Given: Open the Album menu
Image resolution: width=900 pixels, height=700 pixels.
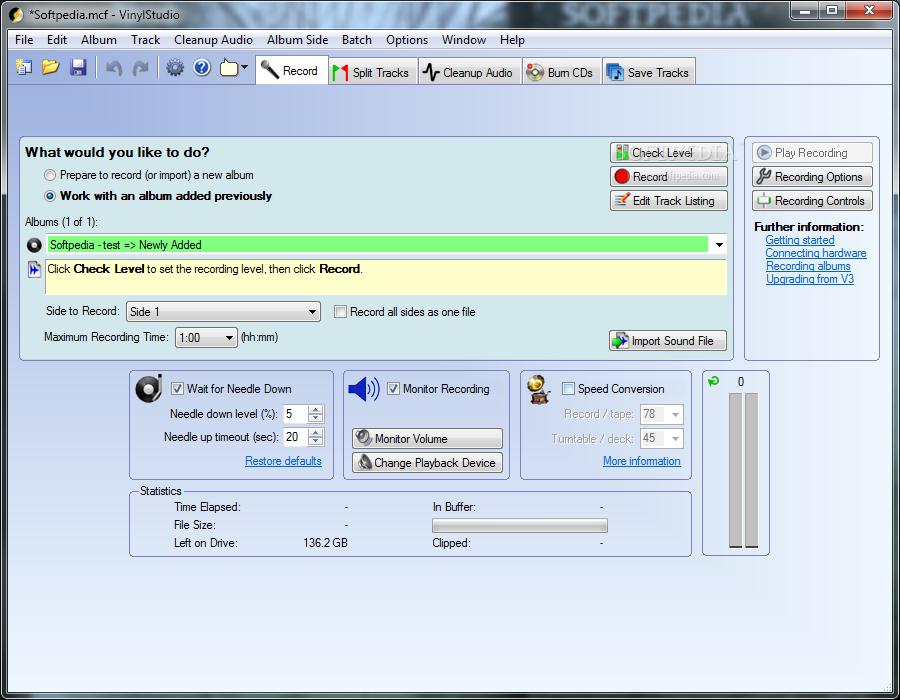Looking at the screenshot, I should pos(99,40).
